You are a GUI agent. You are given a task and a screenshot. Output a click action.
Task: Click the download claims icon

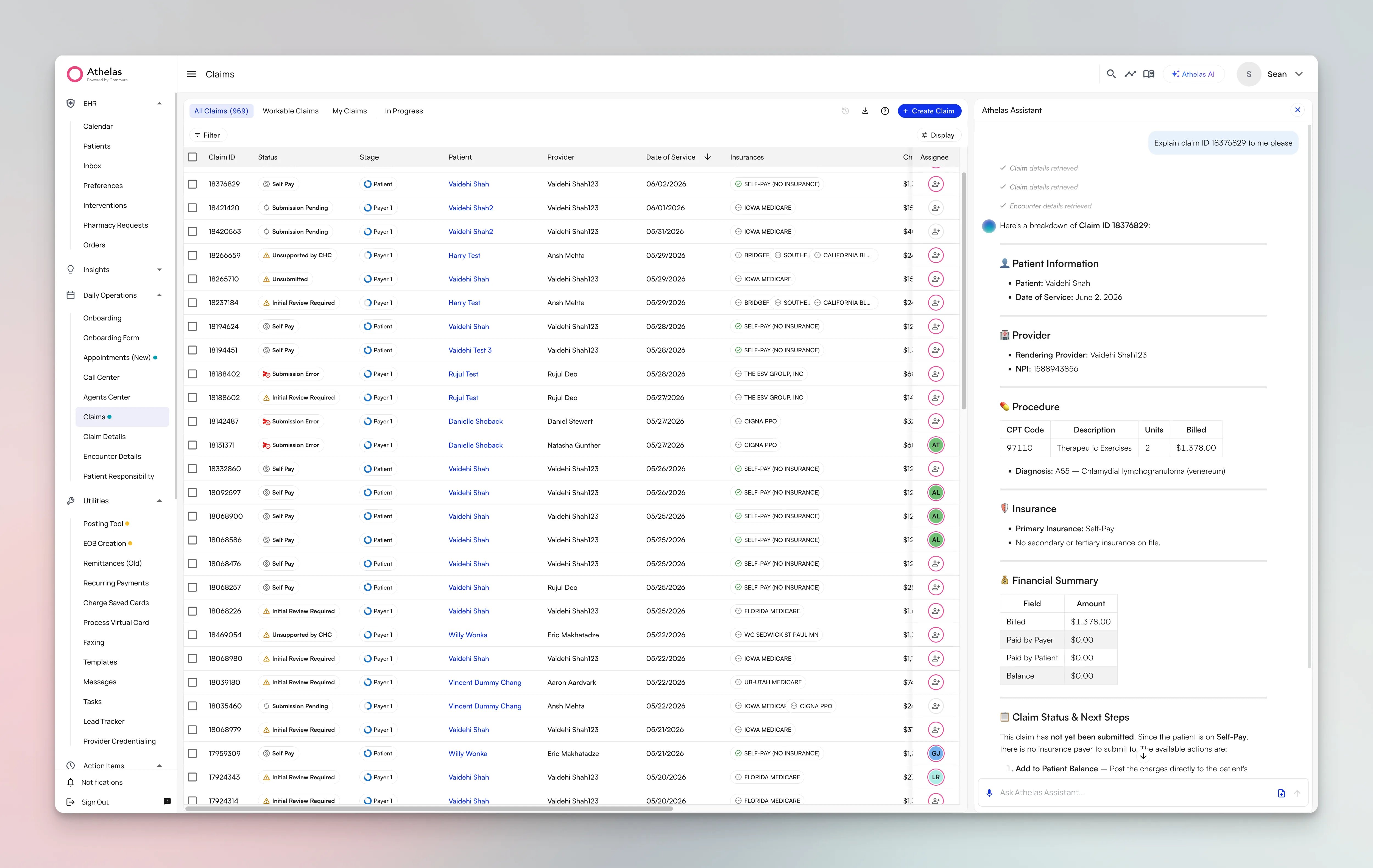click(x=865, y=111)
